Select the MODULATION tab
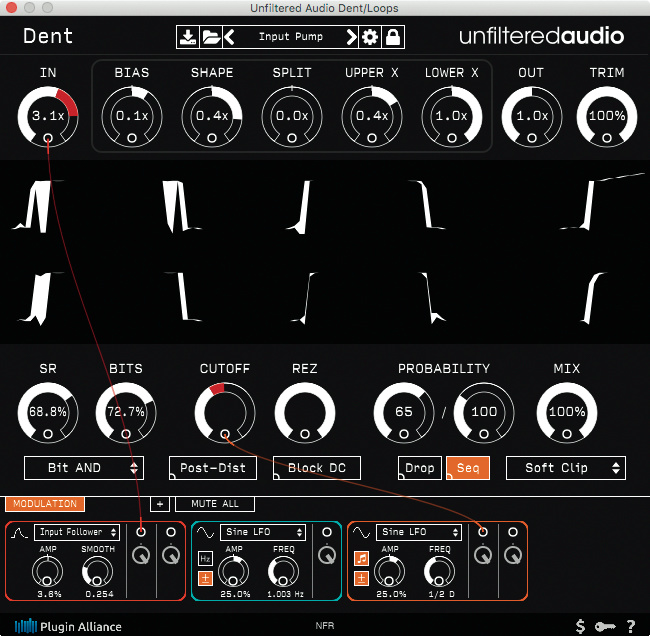 (x=44, y=504)
